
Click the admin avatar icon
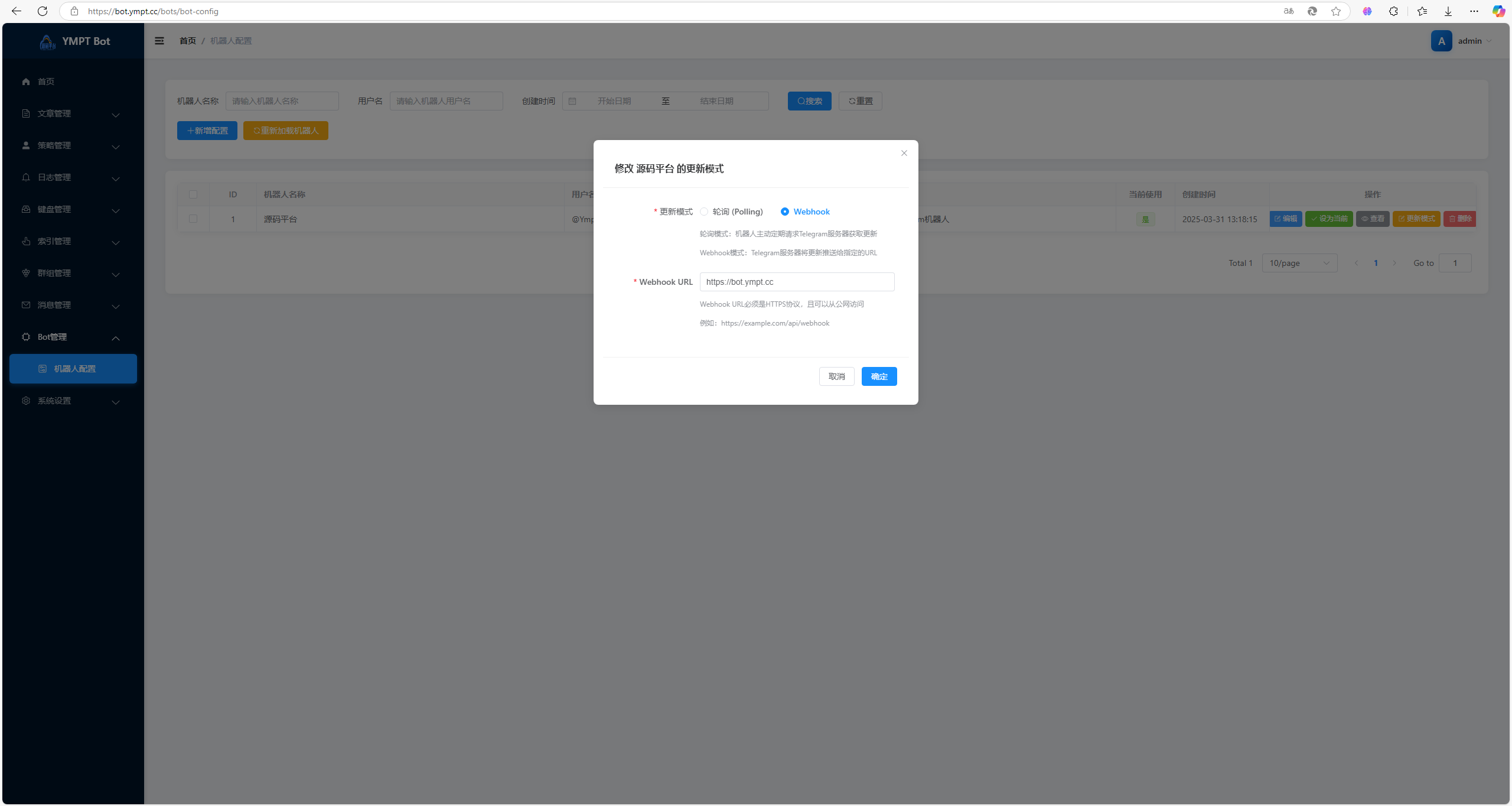(1442, 41)
